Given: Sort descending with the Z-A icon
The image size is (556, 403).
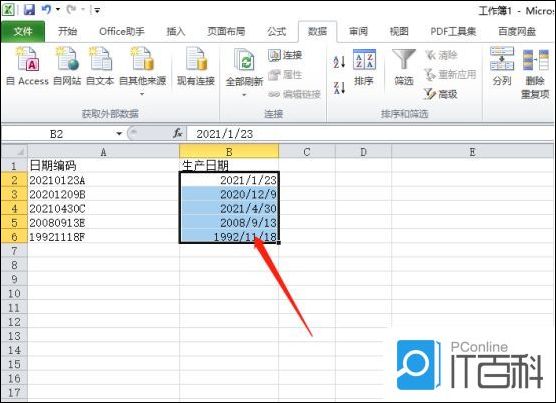Looking at the screenshot, I should coord(339,88).
